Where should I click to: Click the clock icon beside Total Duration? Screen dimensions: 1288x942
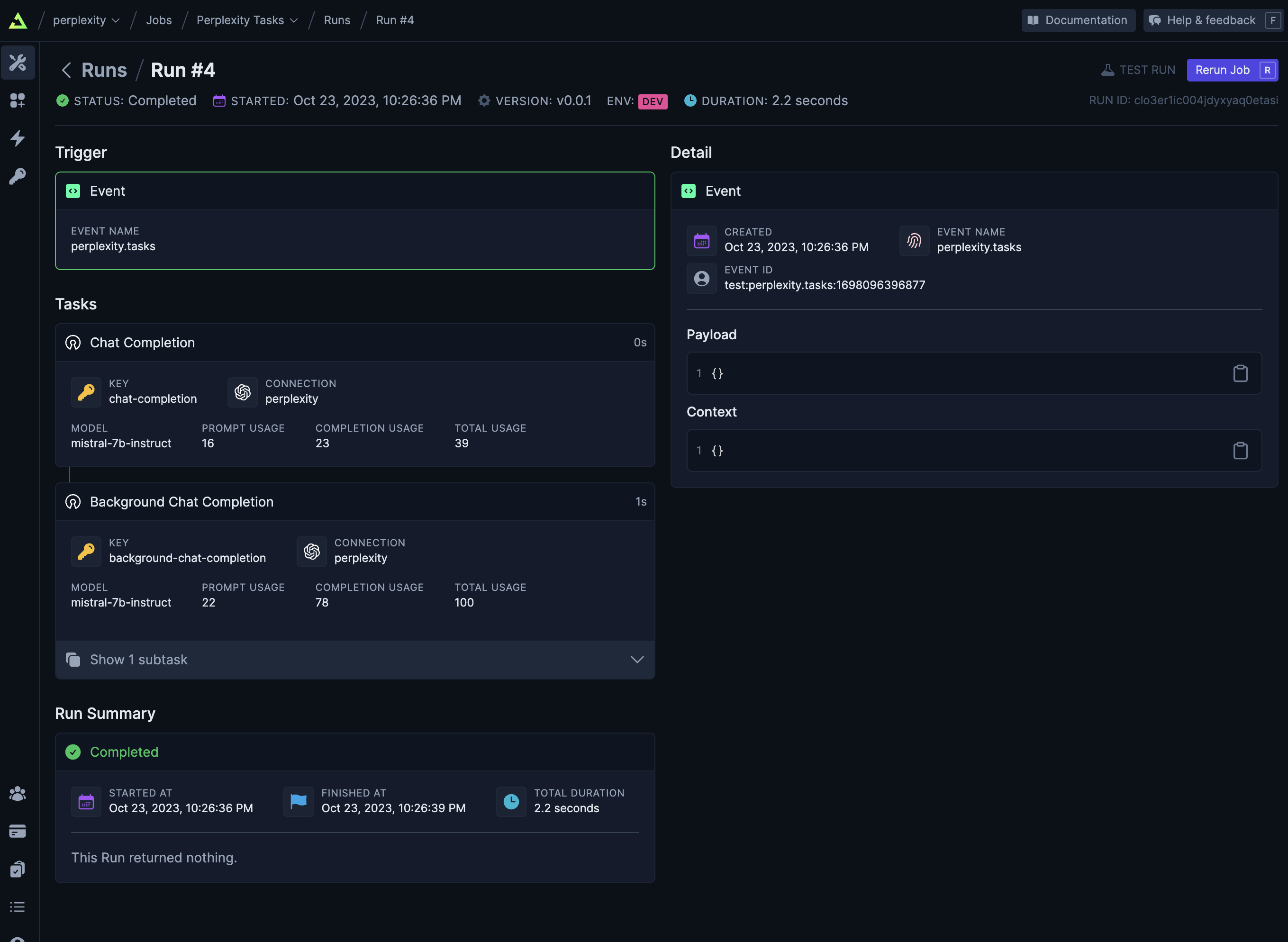point(511,802)
